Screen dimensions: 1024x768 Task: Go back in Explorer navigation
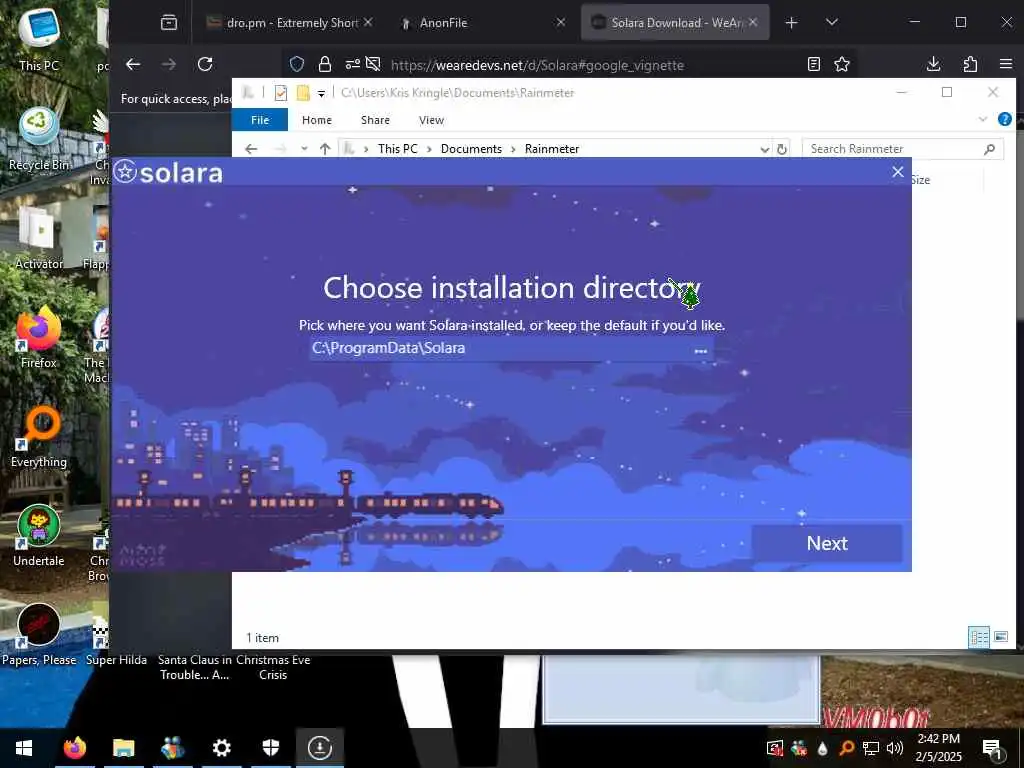point(251,149)
